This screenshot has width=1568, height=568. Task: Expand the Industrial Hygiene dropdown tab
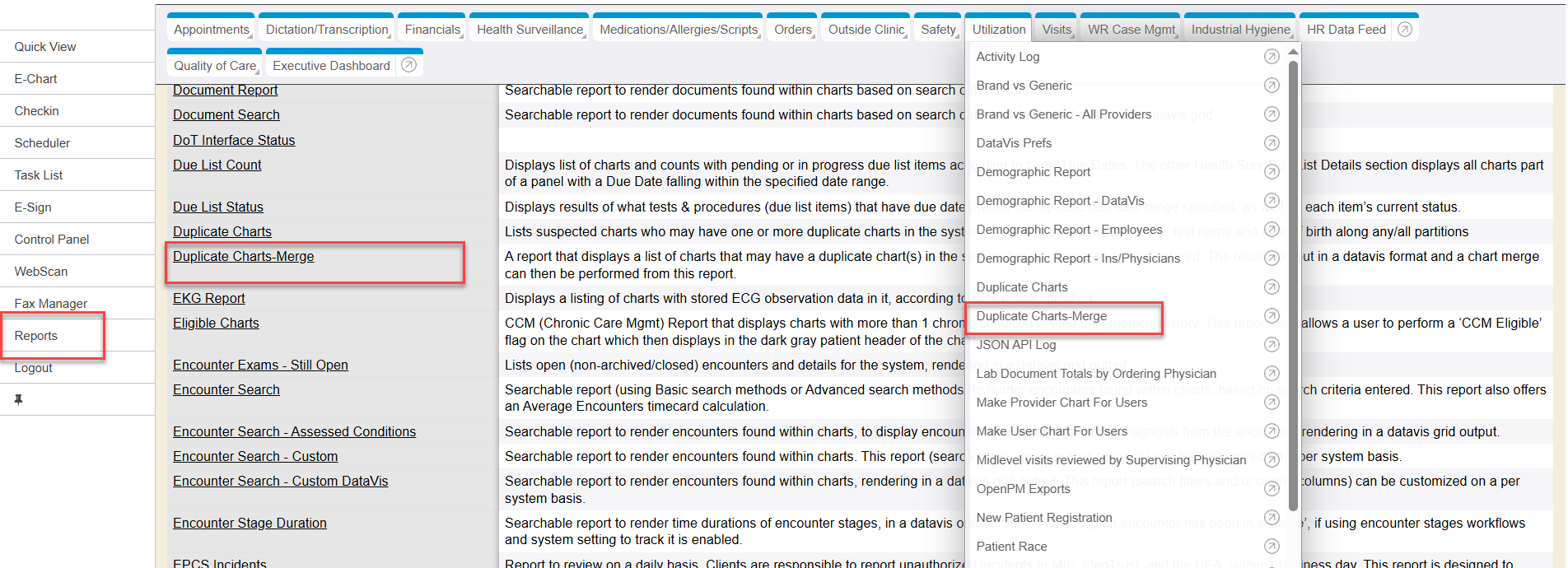[x=1241, y=30]
